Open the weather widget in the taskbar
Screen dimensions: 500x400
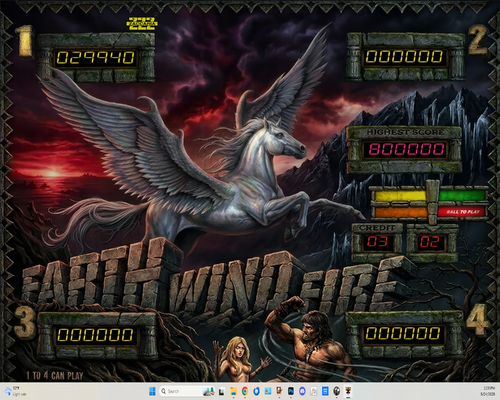(15, 391)
